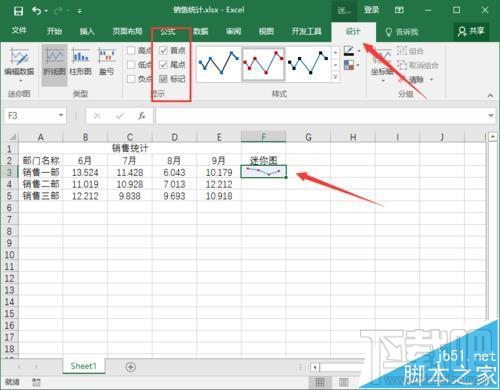Click 编辑数据 sparkline icon

tap(19, 56)
